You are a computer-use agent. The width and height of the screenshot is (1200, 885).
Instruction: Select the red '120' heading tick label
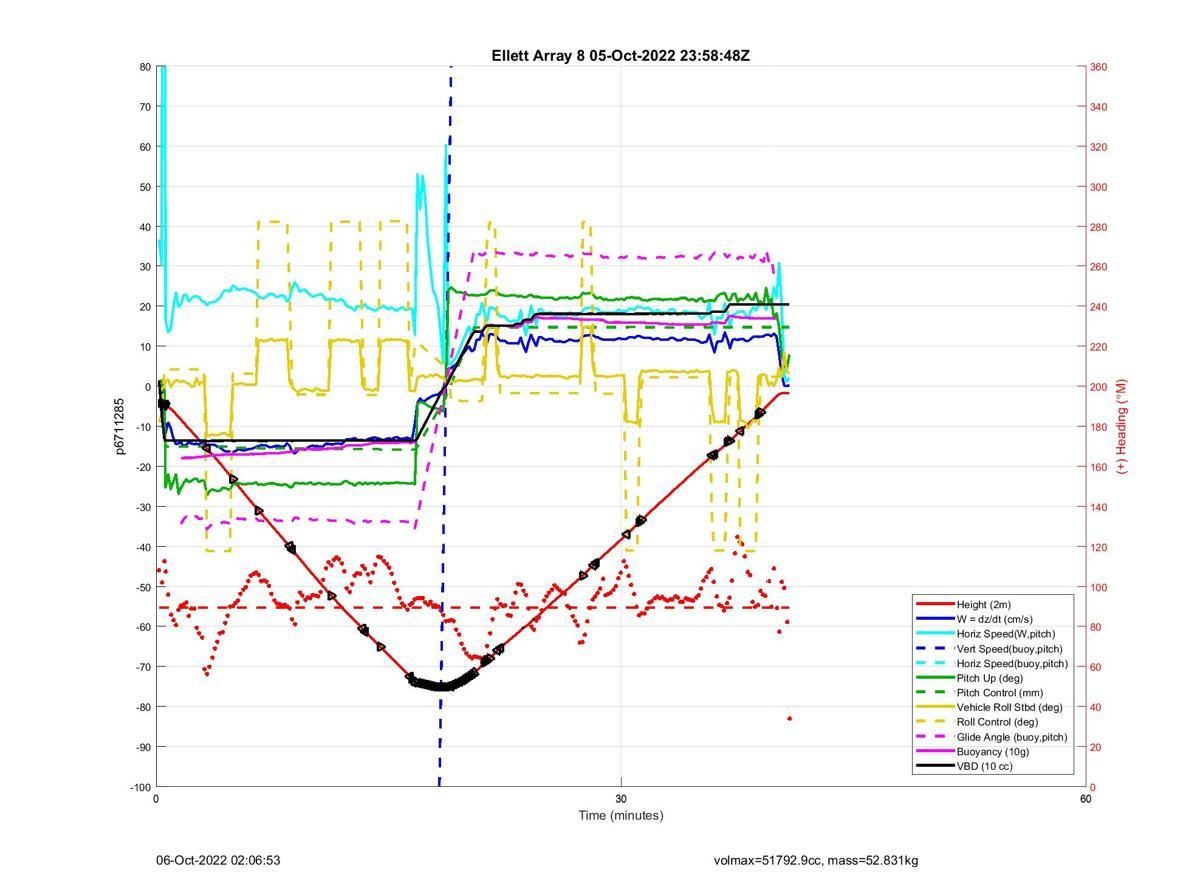pyautogui.click(x=1098, y=547)
